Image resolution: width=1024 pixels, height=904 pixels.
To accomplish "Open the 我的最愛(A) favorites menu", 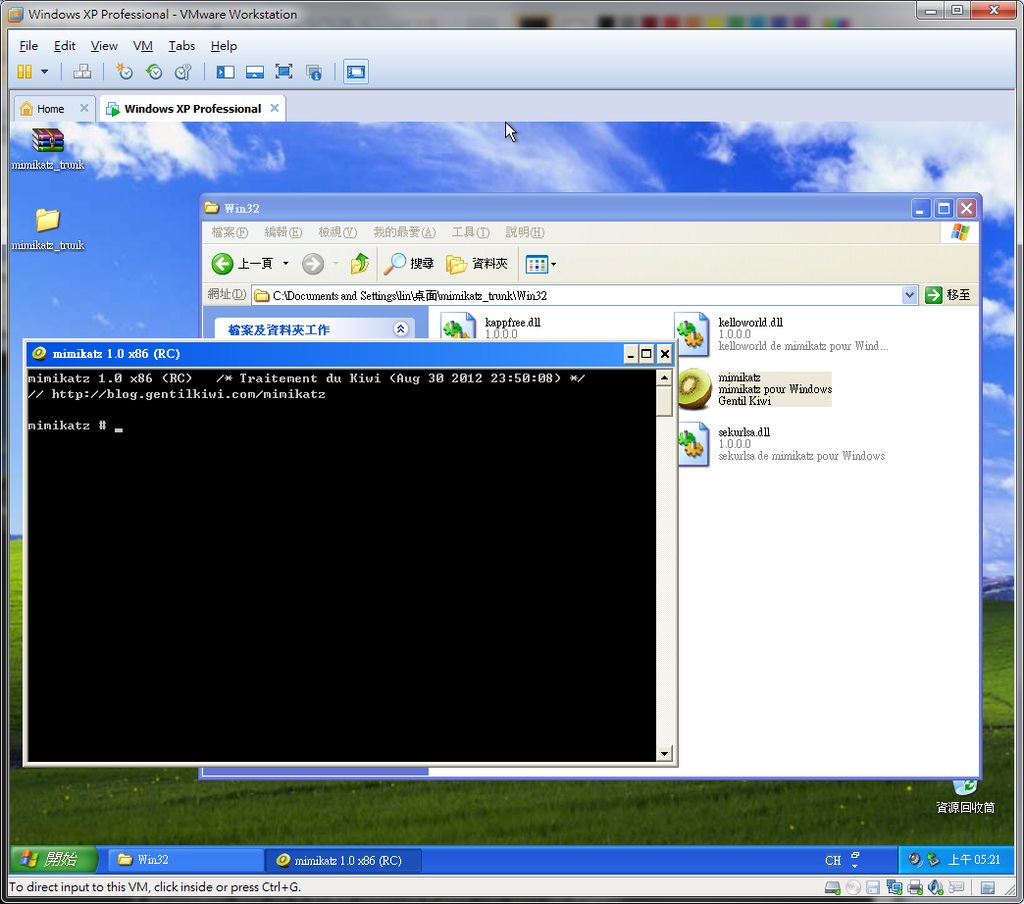I will [x=404, y=232].
